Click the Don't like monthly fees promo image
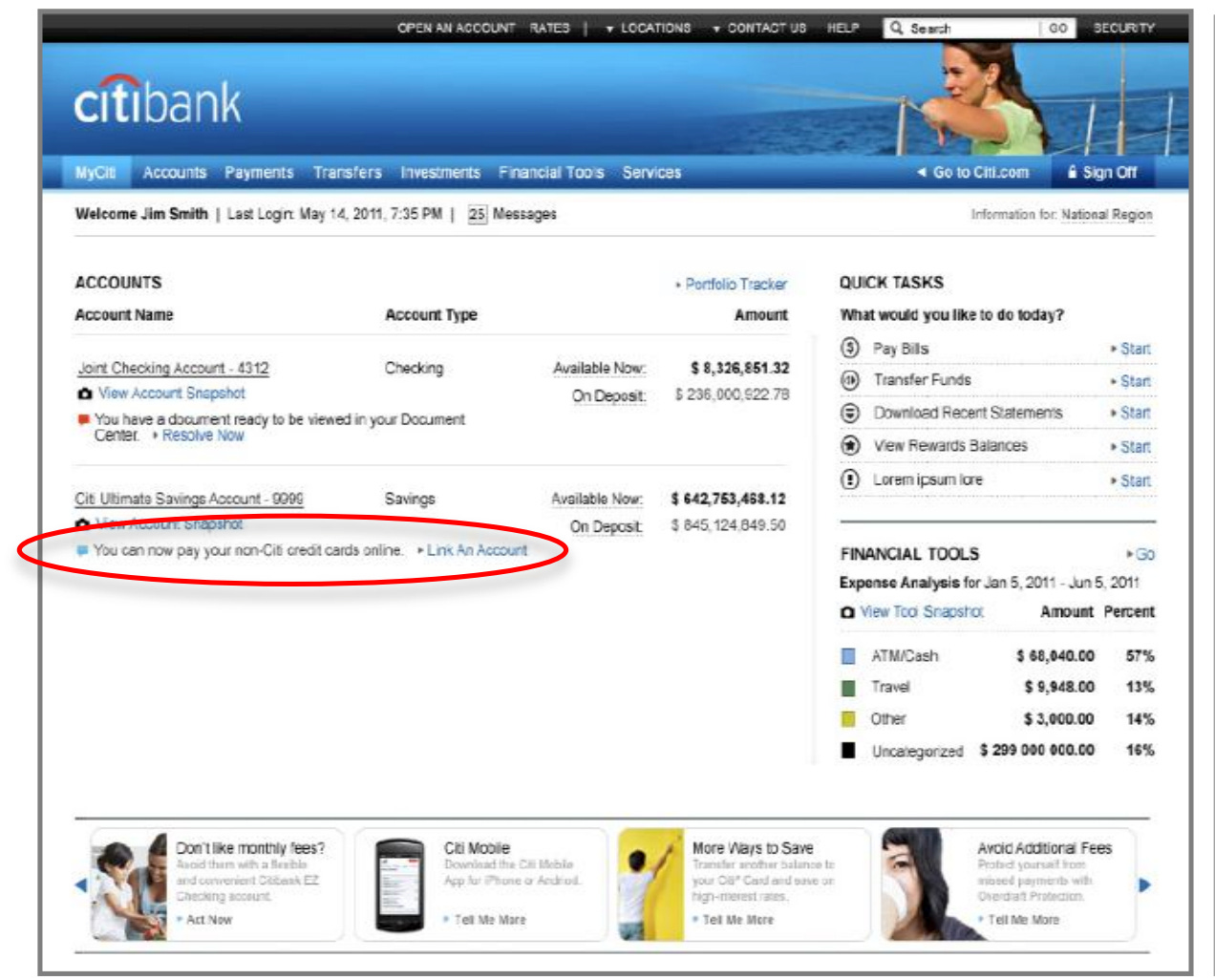 (129, 885)
